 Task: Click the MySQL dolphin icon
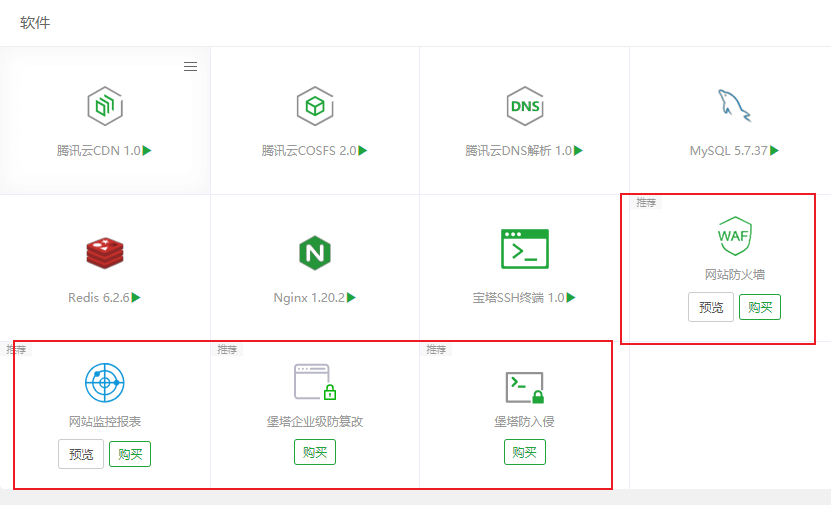(734, 105)
